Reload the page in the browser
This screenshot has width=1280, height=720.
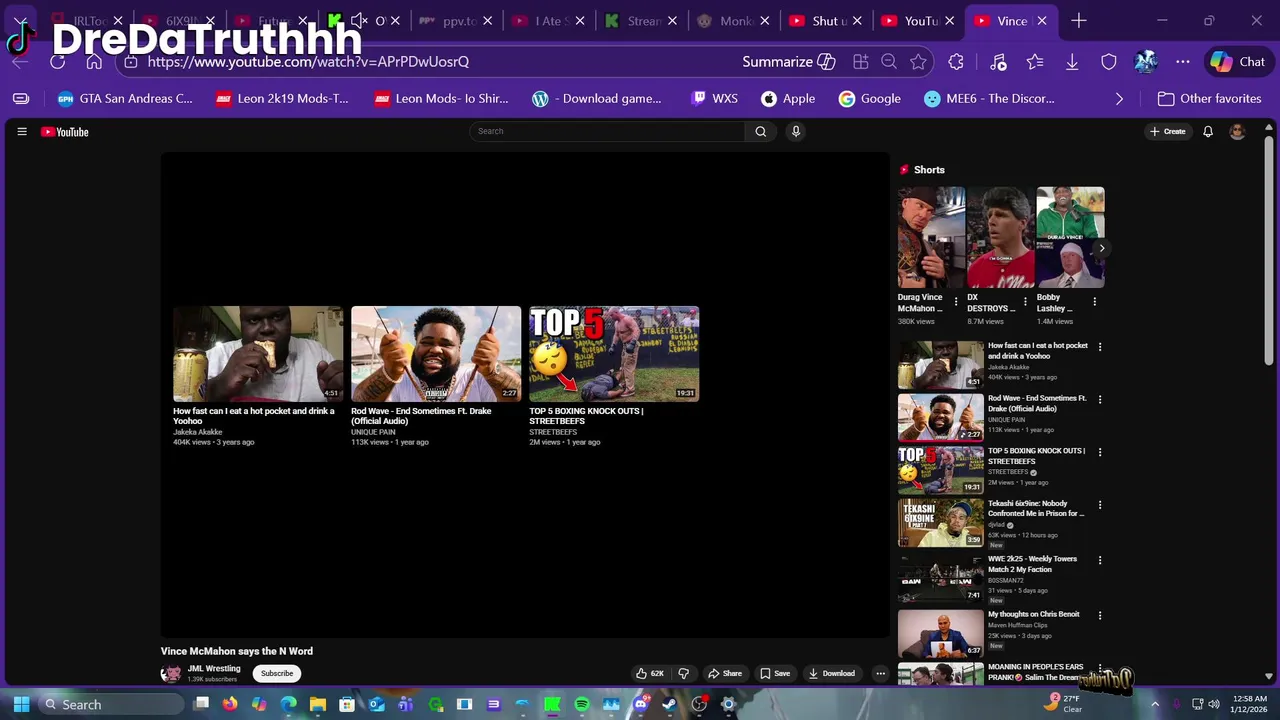pos(57,61)
